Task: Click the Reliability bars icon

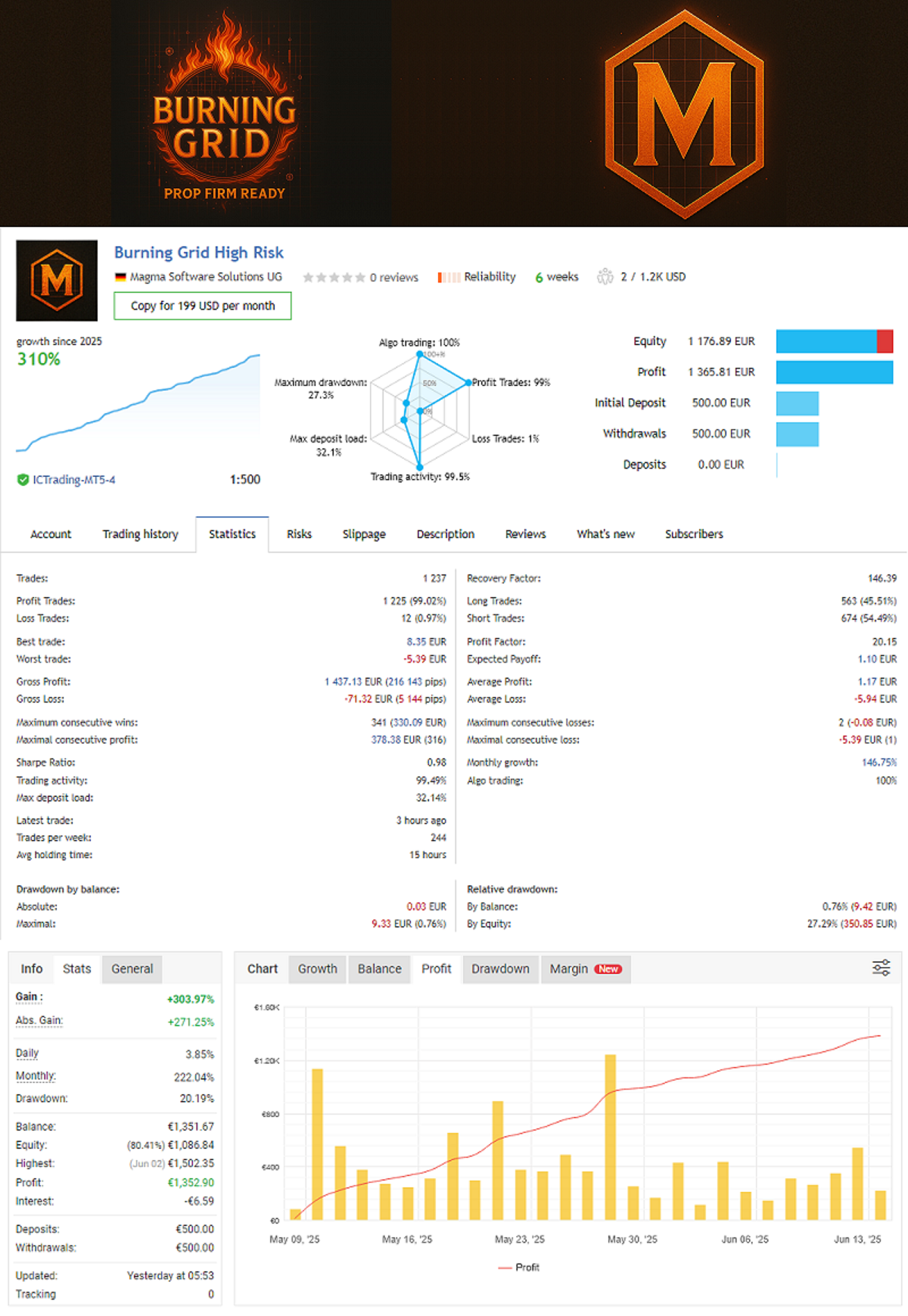Action: [449, 278]
